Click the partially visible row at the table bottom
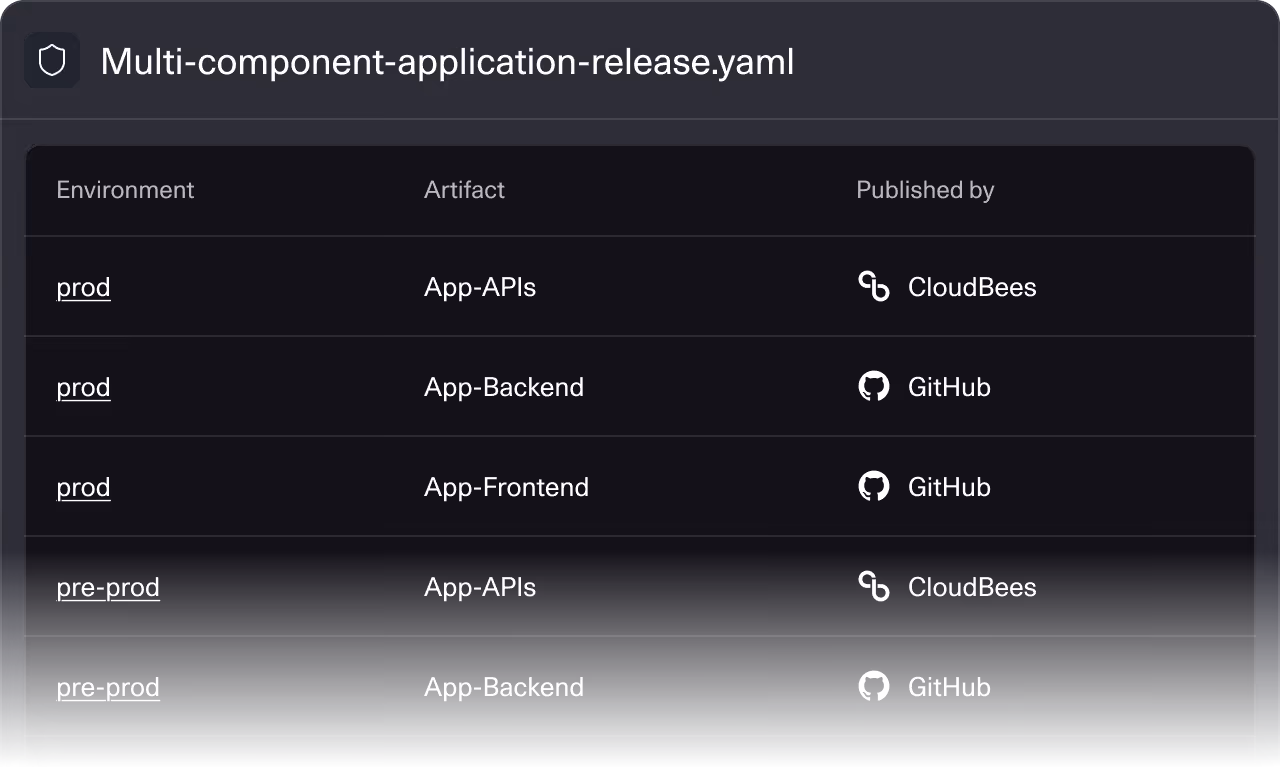1280x767 pixels. 640,752
